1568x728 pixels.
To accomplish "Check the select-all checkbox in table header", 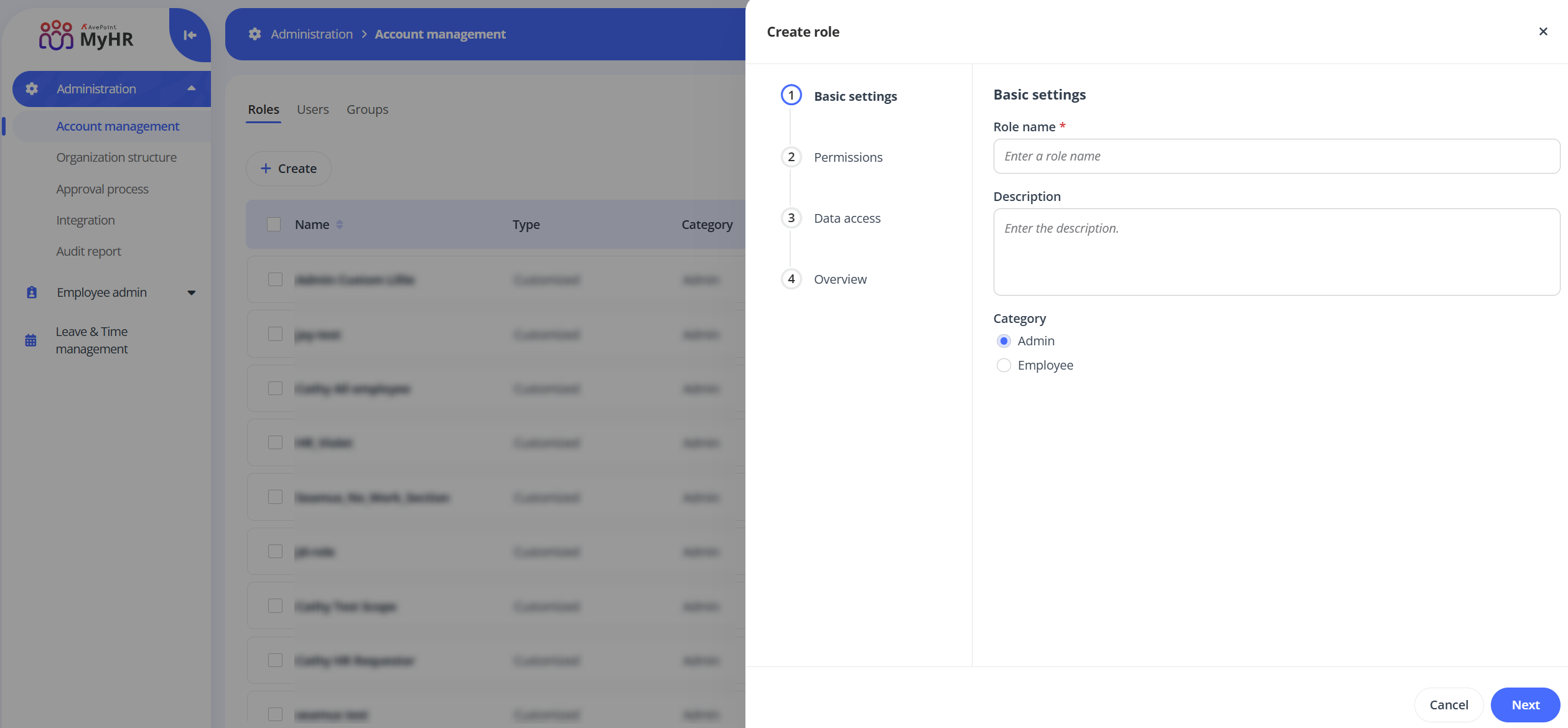I will pos(274,225).
